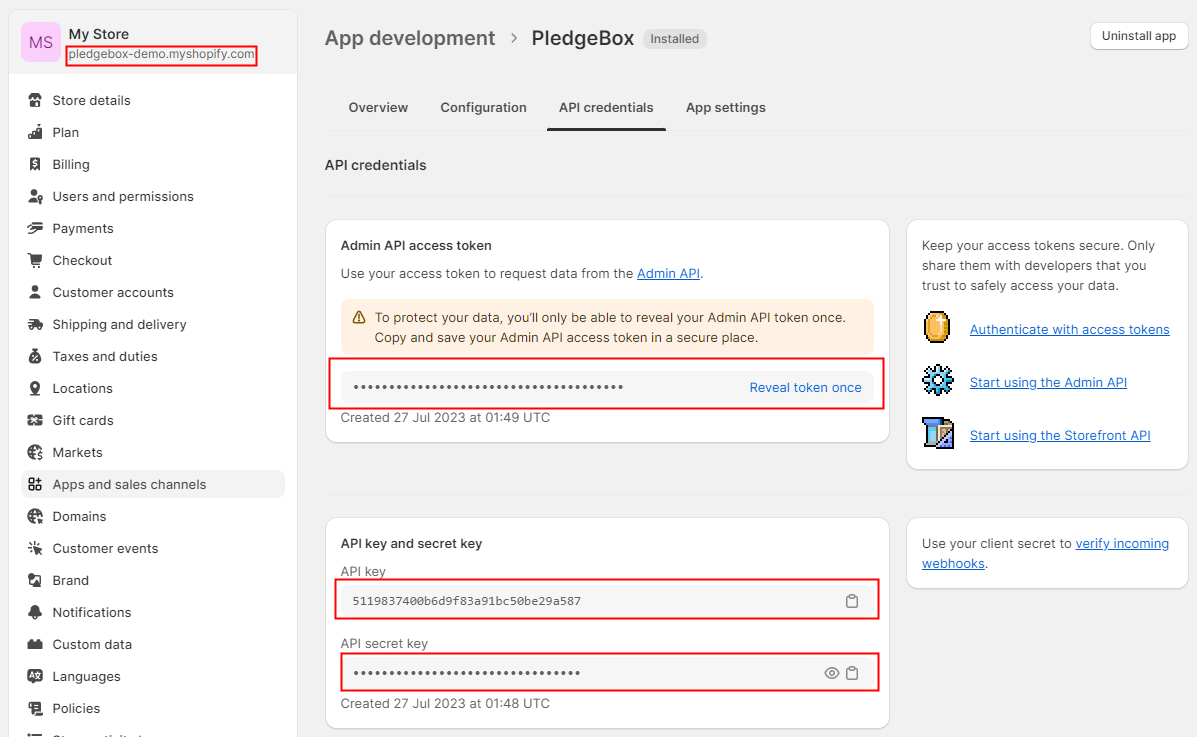This screenshot has width=1197, height=737.
Task: Go to the App settings tab
Action: click(x=725, y=108)
